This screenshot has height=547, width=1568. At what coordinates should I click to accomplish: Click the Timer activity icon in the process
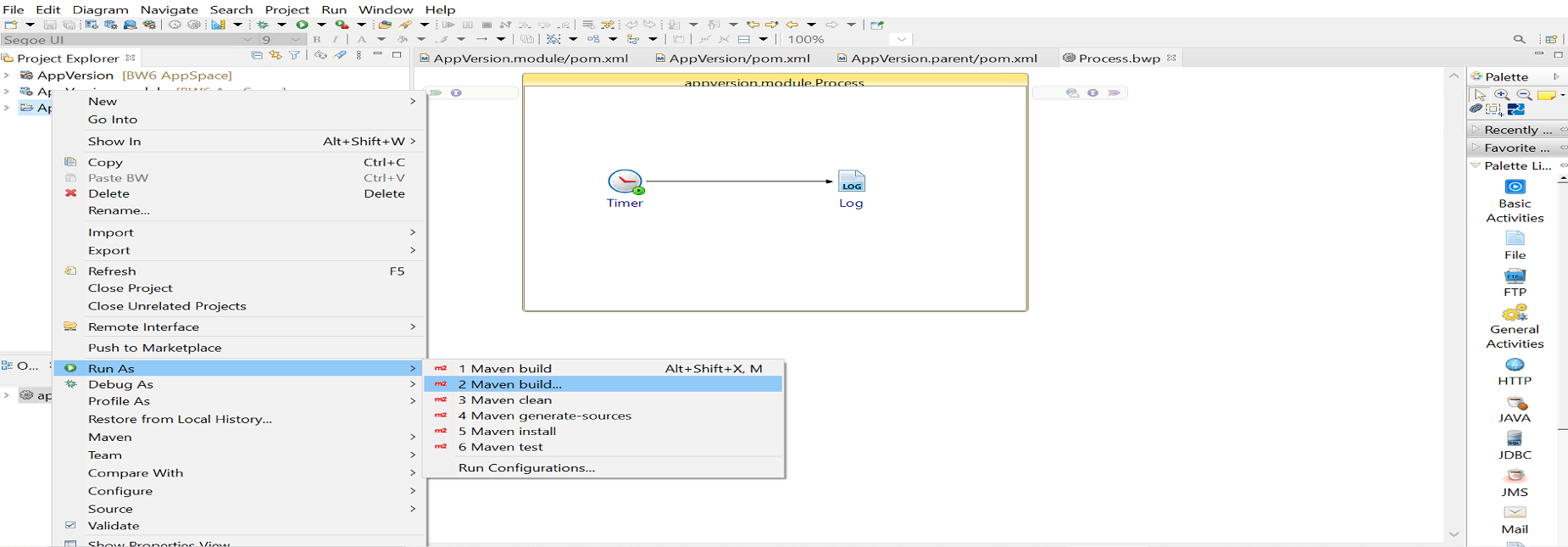625,181
